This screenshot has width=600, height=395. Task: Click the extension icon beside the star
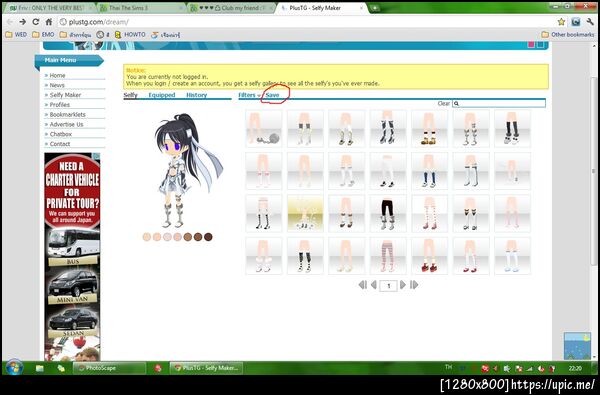[576, 22]
